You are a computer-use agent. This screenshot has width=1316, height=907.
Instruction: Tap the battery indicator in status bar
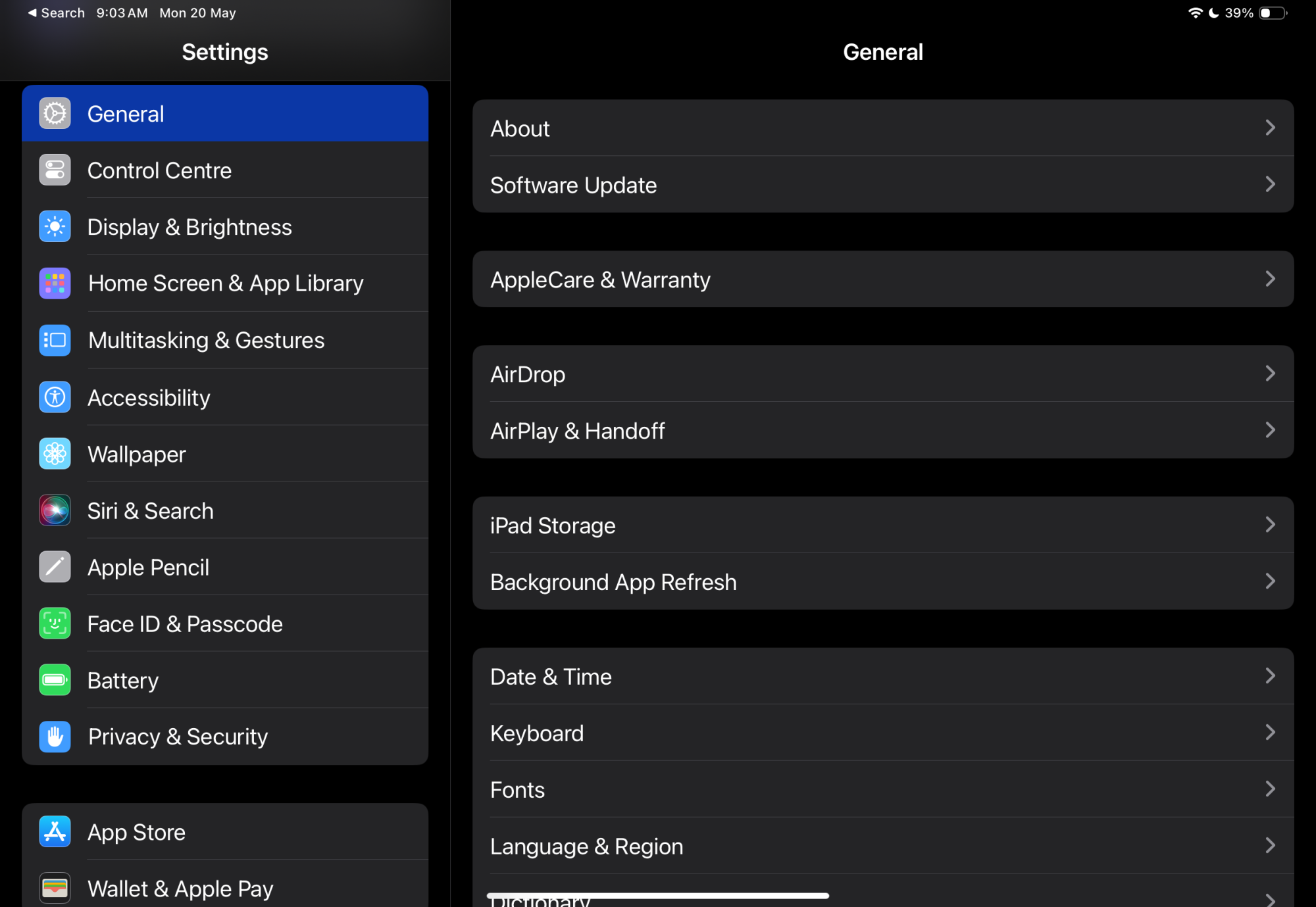tap(1273, 13)
